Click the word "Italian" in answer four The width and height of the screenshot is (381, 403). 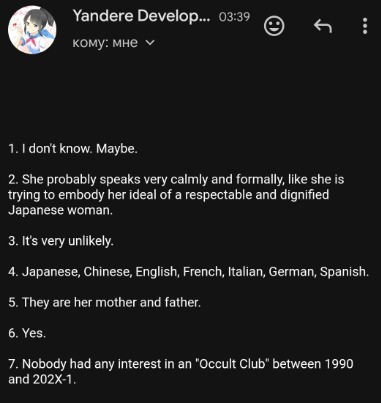[x=246, y=272]
